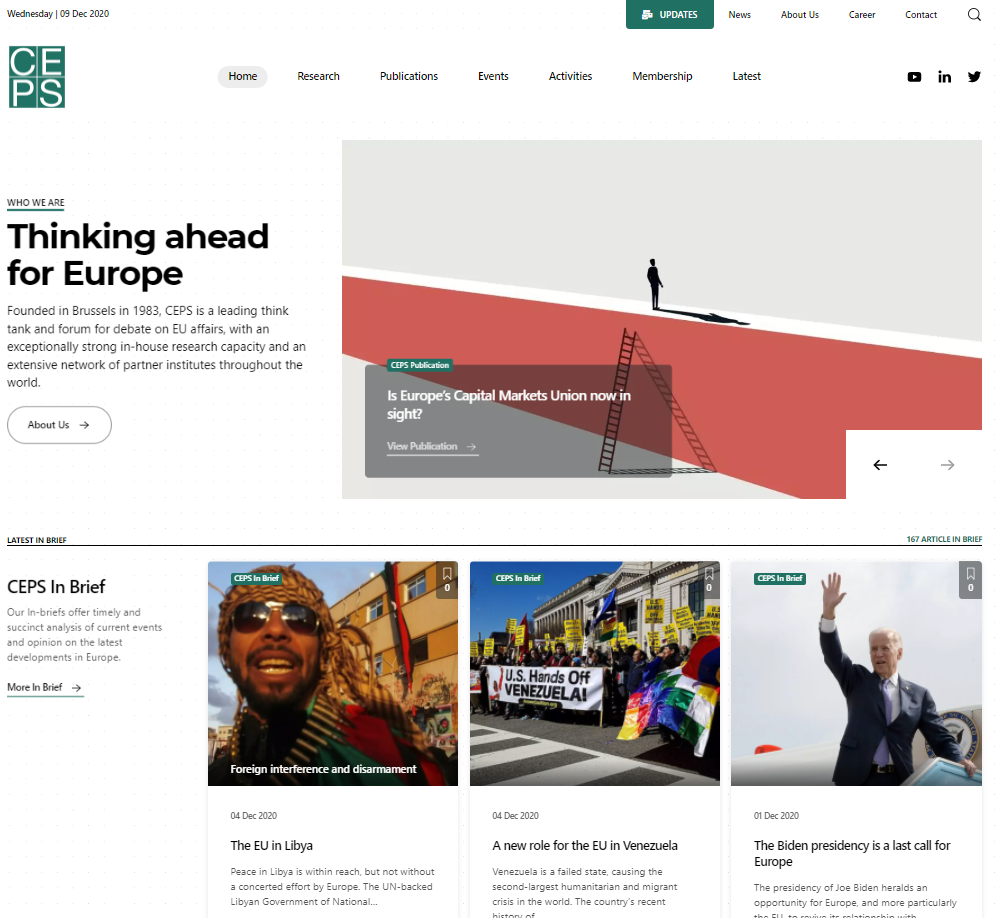Open the Publications menu
This screenshot has width=1008, height=918.
click(x=409, y=76)
